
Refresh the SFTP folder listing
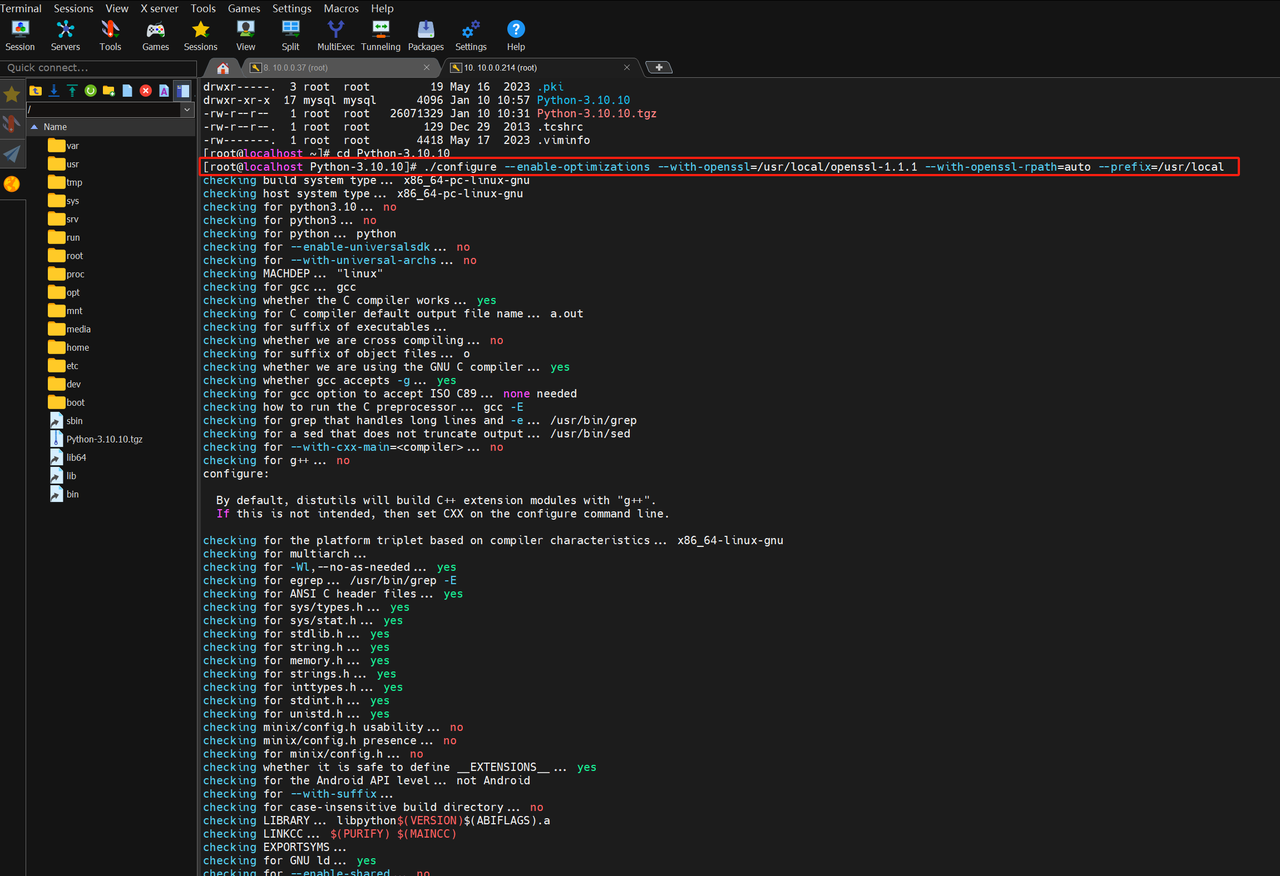90,91
